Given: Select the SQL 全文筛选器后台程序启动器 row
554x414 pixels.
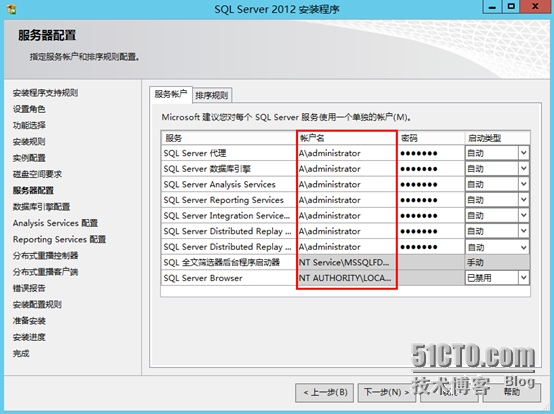Looking at the screenshot, I should pyautogui.click(x=345, y=262).
